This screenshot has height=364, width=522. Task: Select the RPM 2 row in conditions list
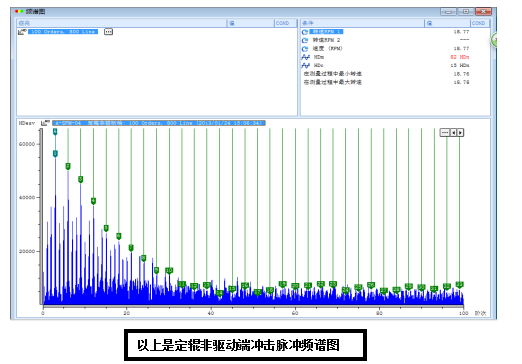[x=395, y=40]
